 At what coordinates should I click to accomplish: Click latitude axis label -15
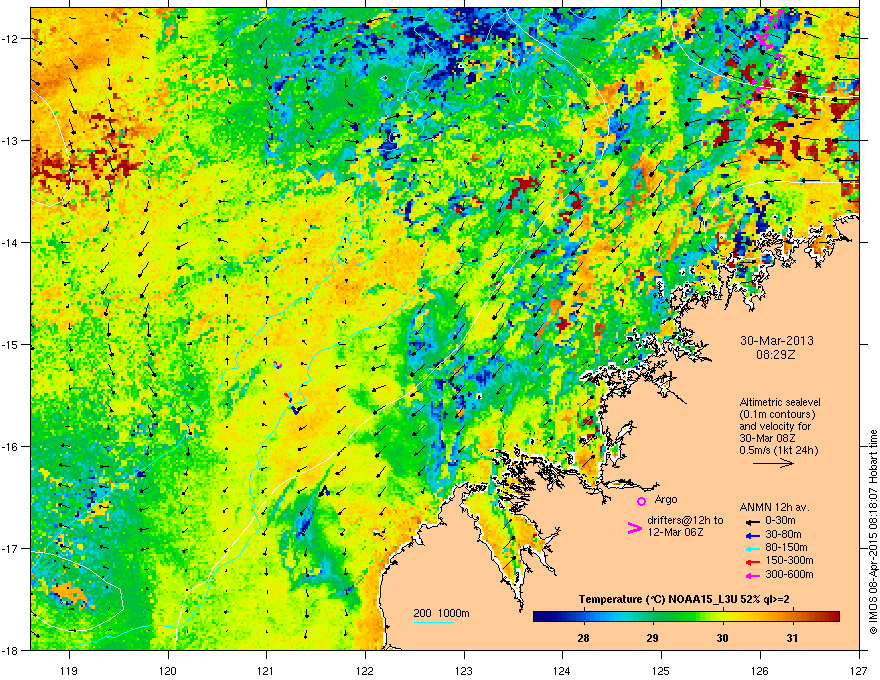pyautogui.click(x=11, y=344)
